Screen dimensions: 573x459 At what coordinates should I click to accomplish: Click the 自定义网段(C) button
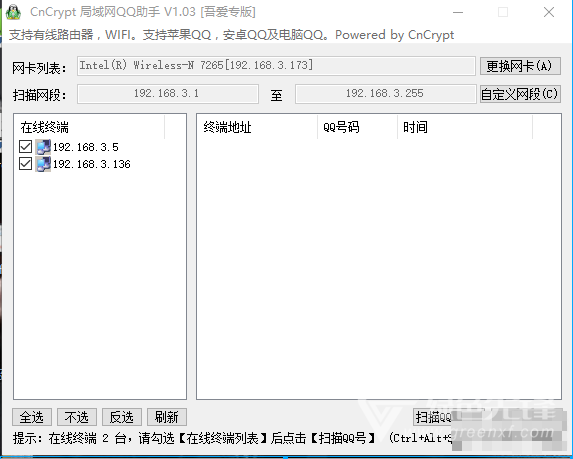pos(520,94)
